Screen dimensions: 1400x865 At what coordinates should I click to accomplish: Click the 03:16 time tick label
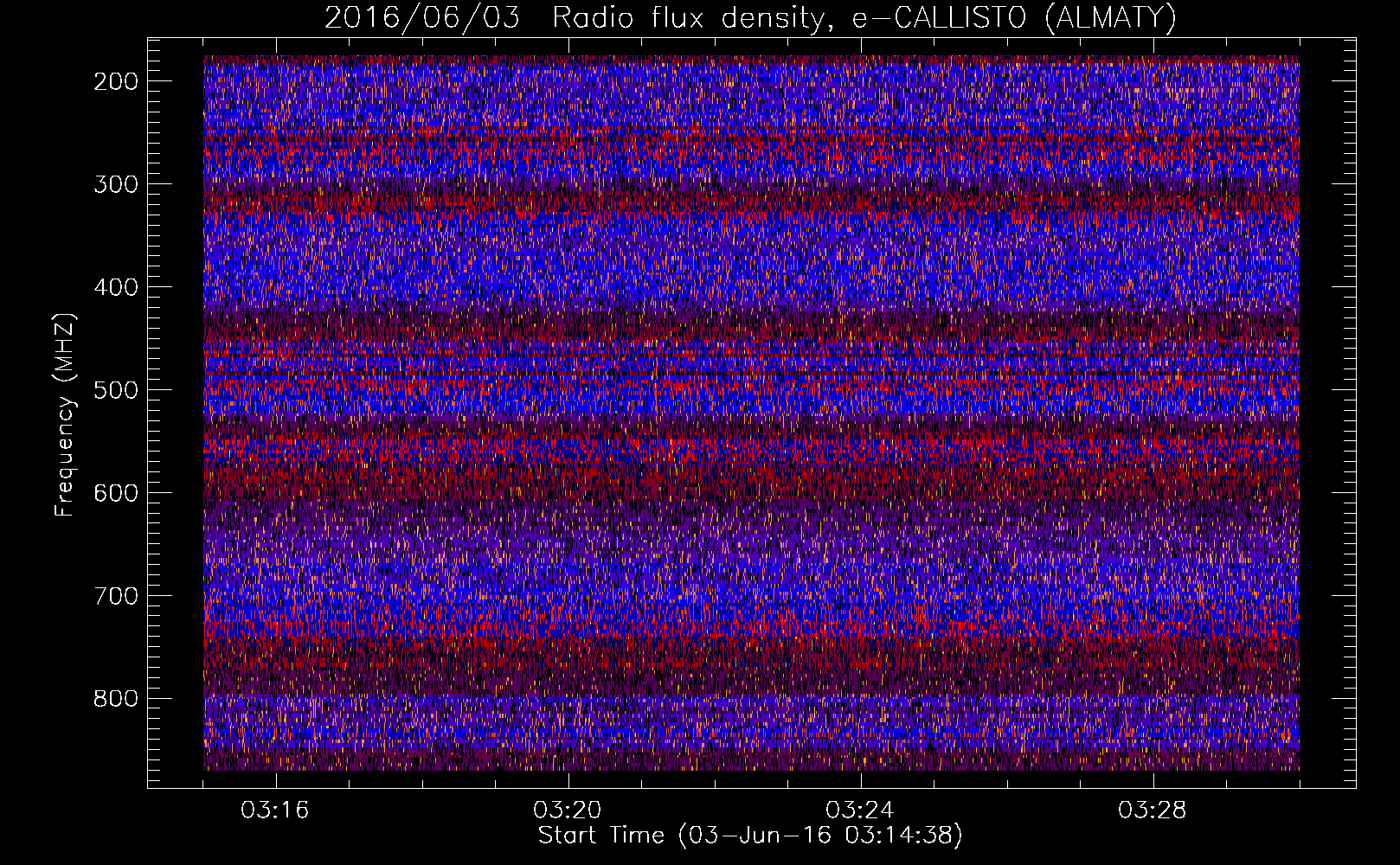(x=275, y=811)
